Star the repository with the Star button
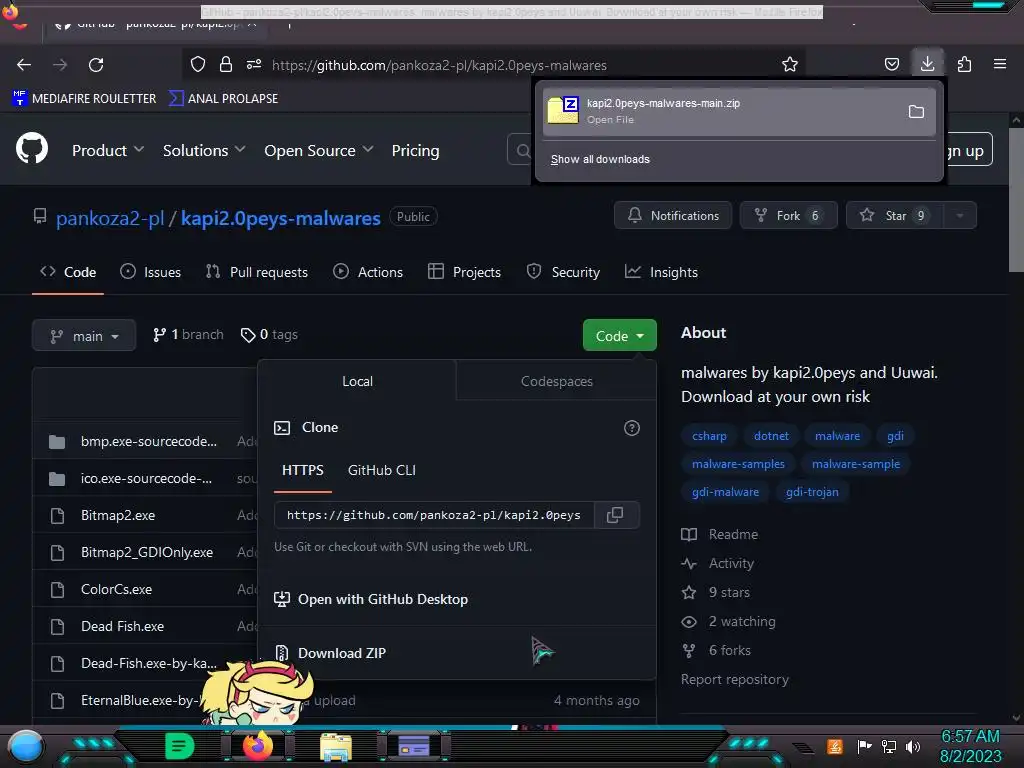The image size is (1024, 768). coord(894,216)
